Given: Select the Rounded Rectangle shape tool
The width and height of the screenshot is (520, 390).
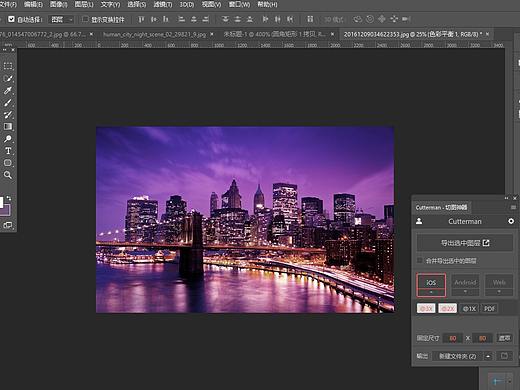Looking at the screenshot, I should [8, 163].
